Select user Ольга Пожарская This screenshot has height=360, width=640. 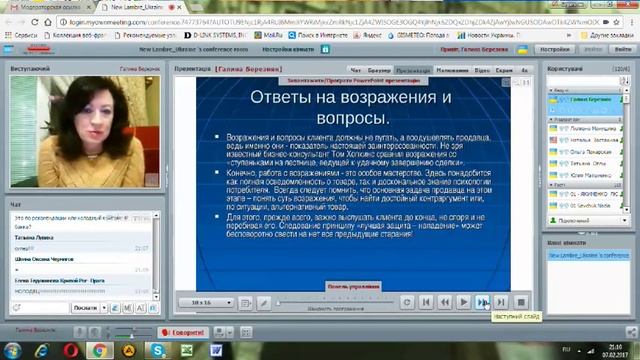[x=586, y=152]
